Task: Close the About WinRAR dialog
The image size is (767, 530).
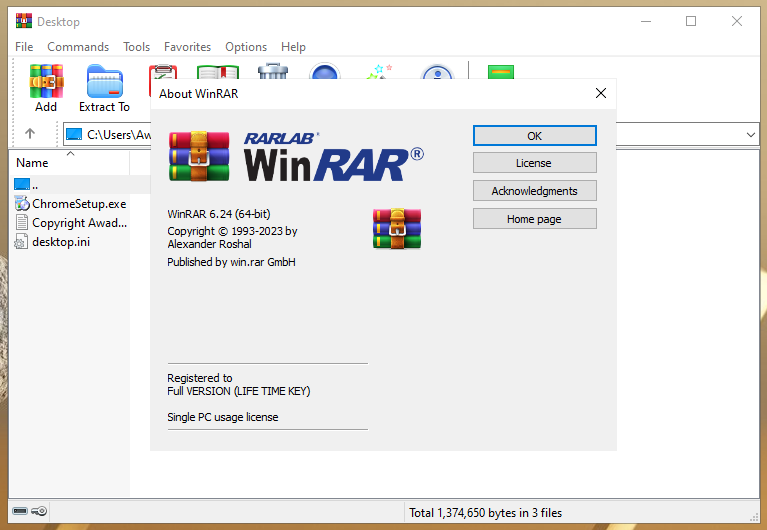Action: click(601, 93)
